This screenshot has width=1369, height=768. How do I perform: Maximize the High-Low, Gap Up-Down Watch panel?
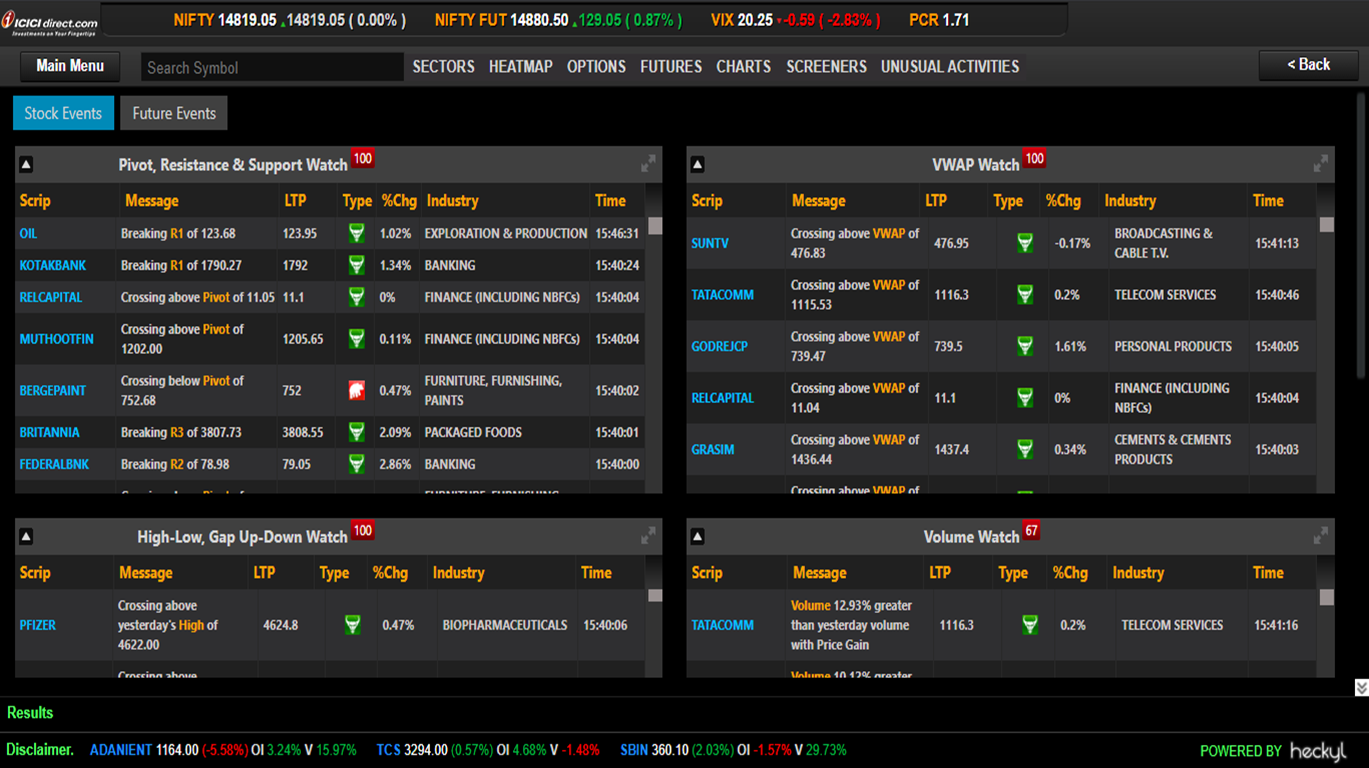click(648, 536)
